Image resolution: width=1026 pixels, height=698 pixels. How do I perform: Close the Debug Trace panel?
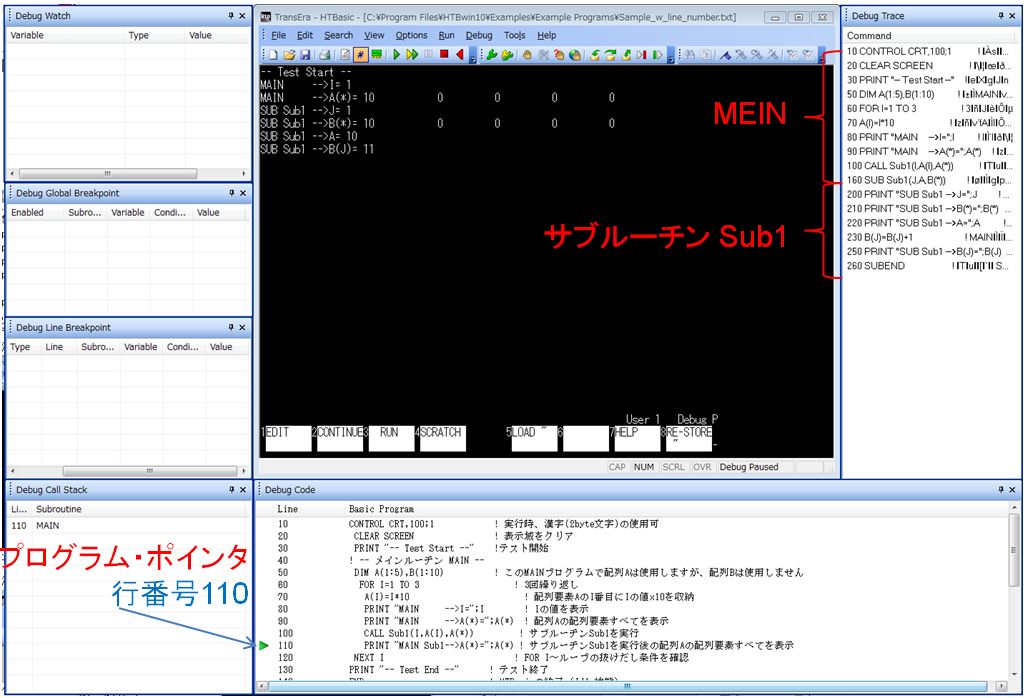[x=1012, y=16]
